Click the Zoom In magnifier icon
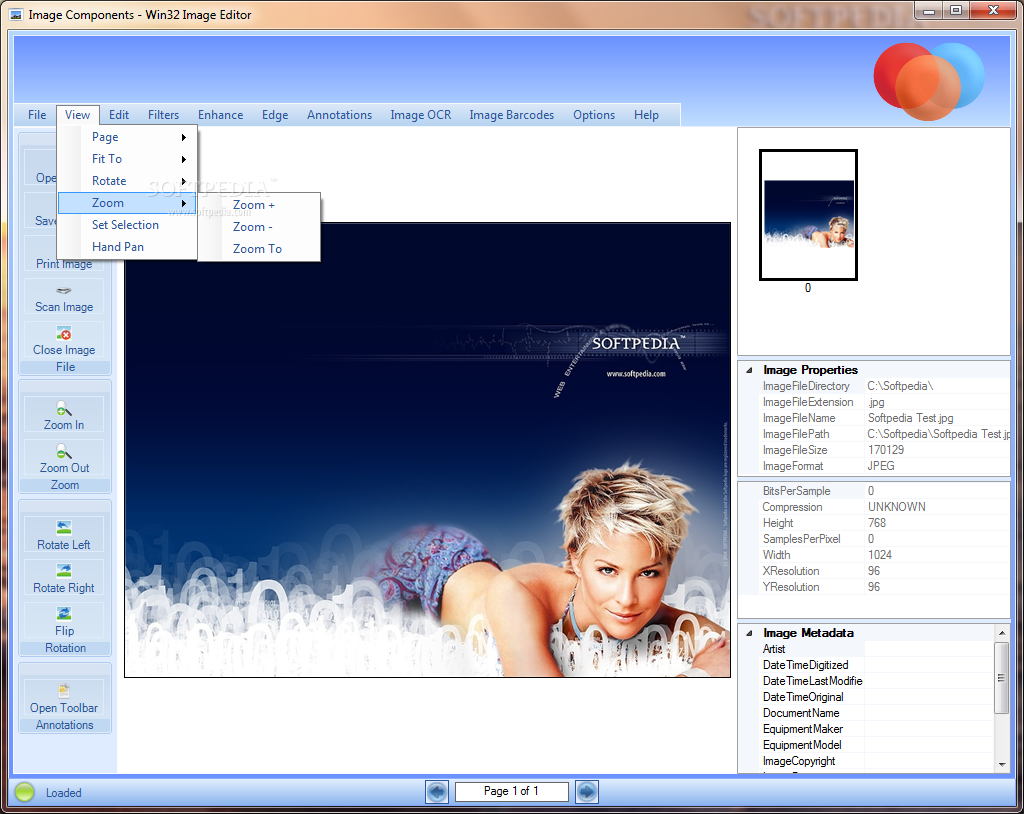This screenshot has height=814, width=1024. pyautogui.click(x=63, y=409)
